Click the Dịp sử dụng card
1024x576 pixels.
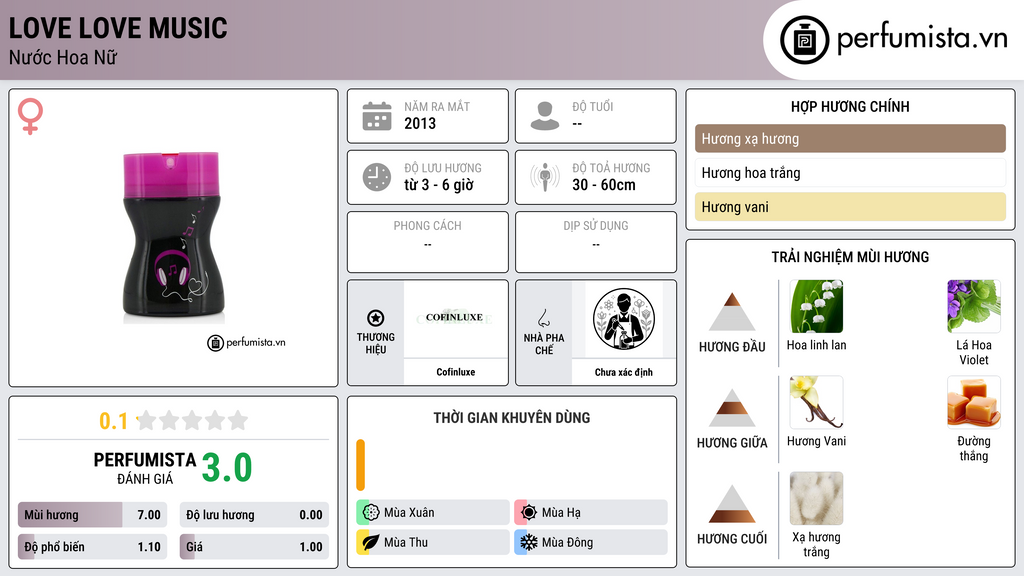(596, 242)
